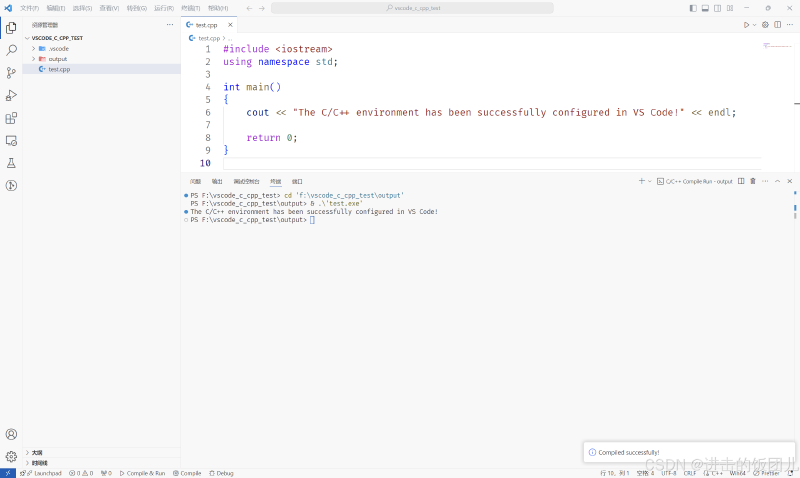Open the Extensions view
The width and height of the screenshot is (800, 478).
(11, 118)
